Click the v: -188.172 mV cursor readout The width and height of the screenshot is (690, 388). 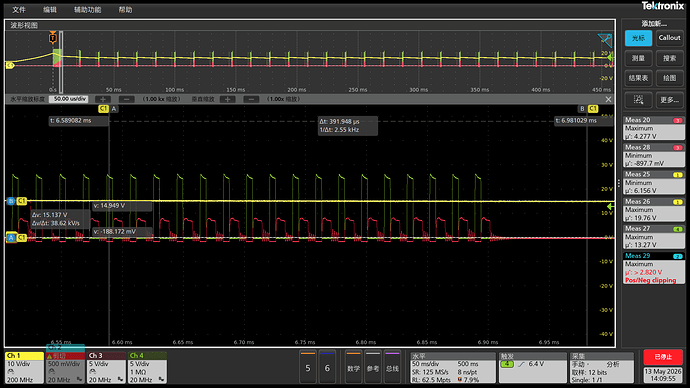[122, 231]
